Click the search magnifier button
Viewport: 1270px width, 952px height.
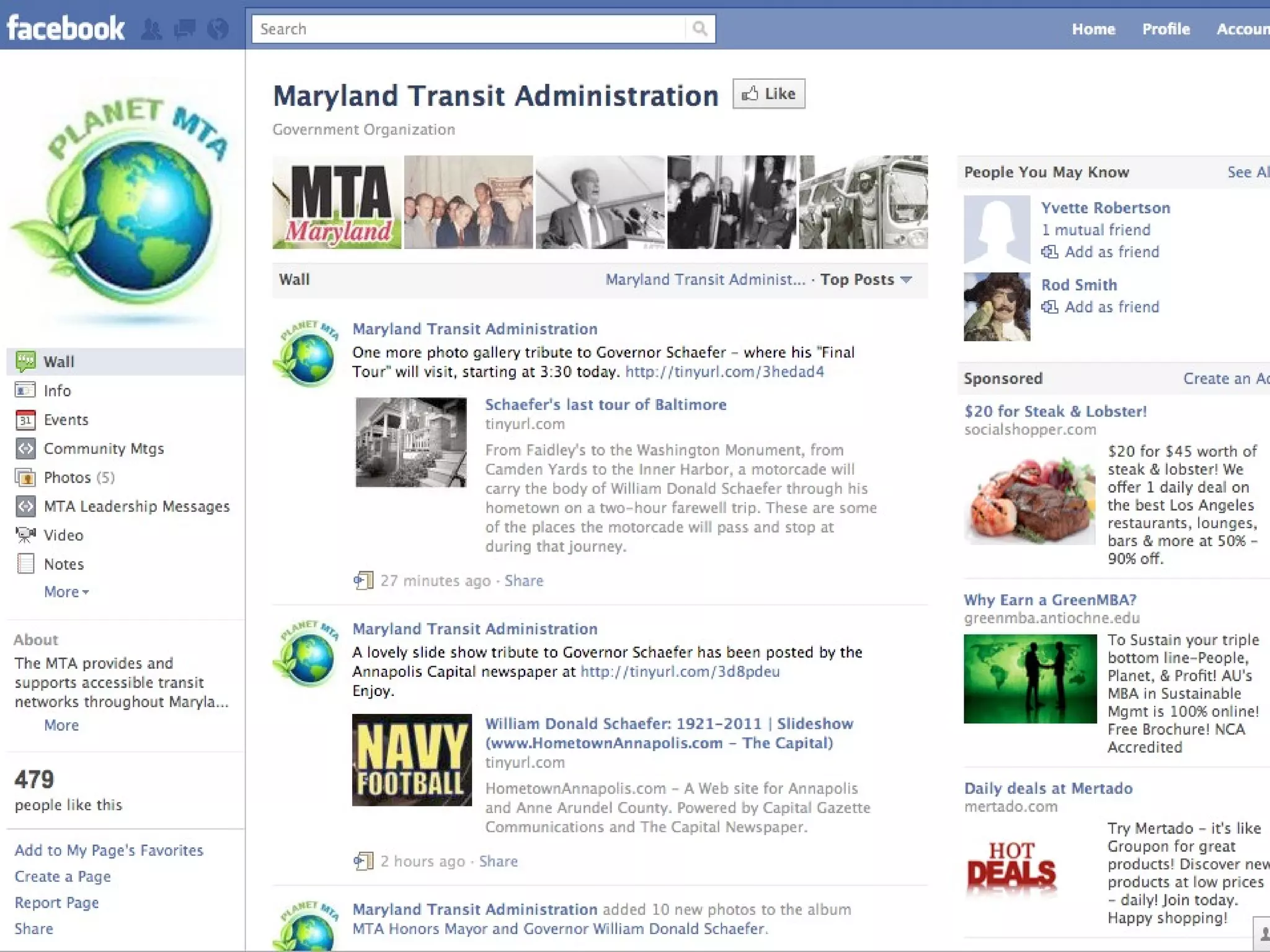pos(699,29)
